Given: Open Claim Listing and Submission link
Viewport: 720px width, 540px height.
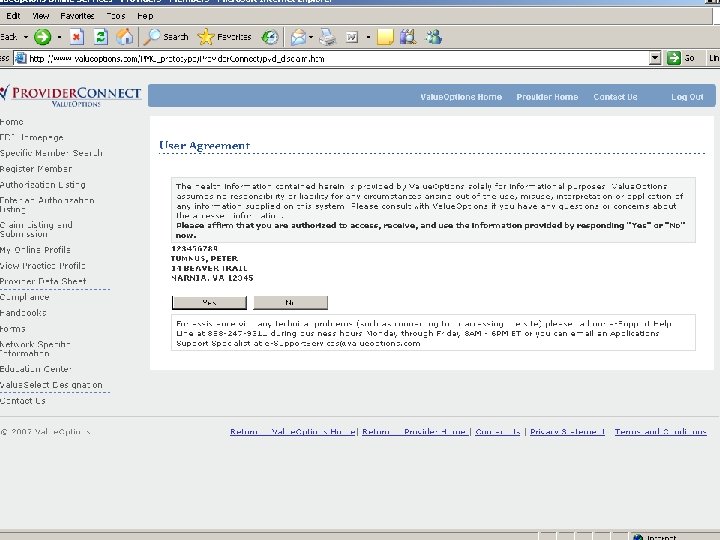Looking at the screenshot, I should click(x=36, y=229).
